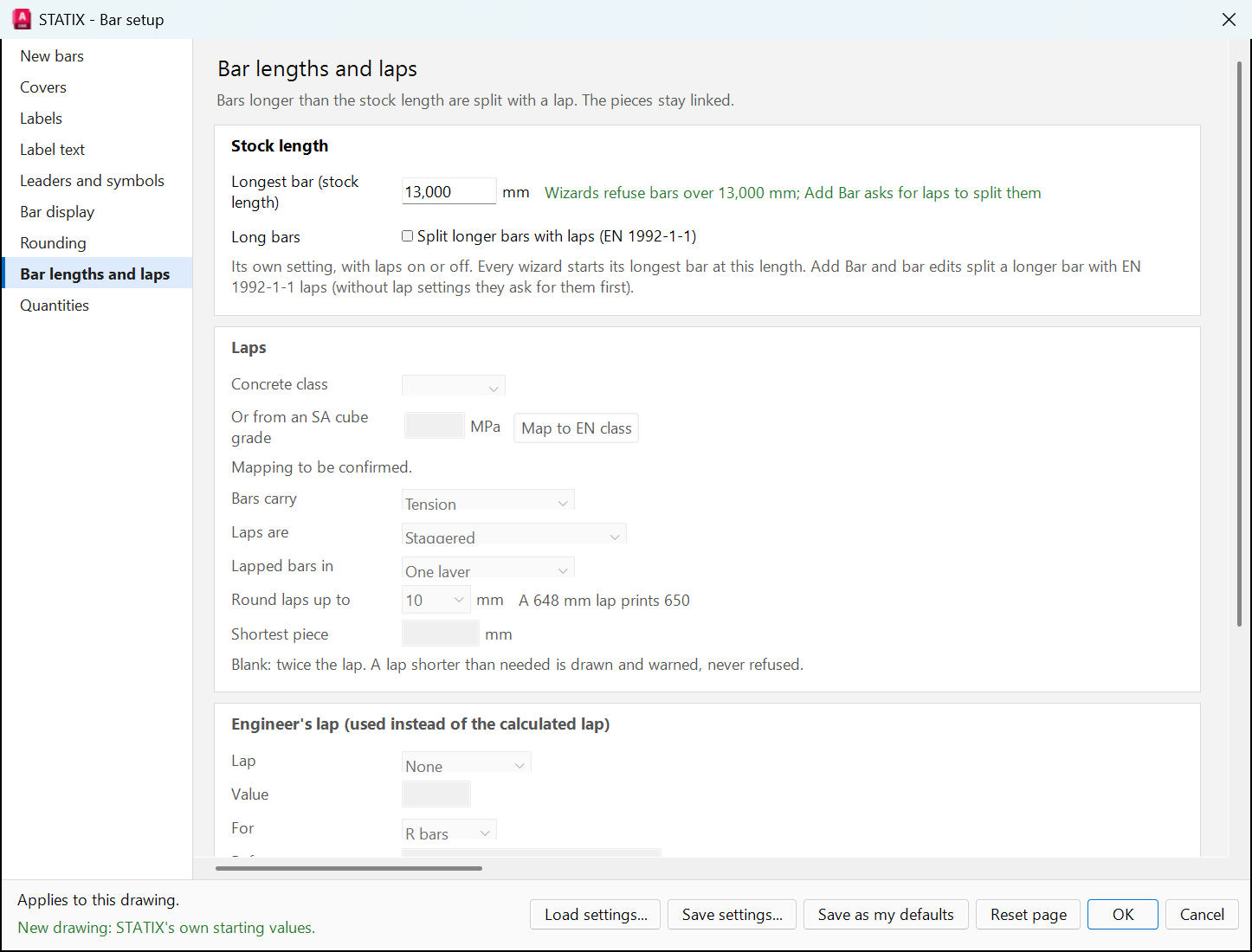The height and width of the screenshot is (952, 1252).
Task: Confirm with the OK button
Action: tap(1123, 915)
